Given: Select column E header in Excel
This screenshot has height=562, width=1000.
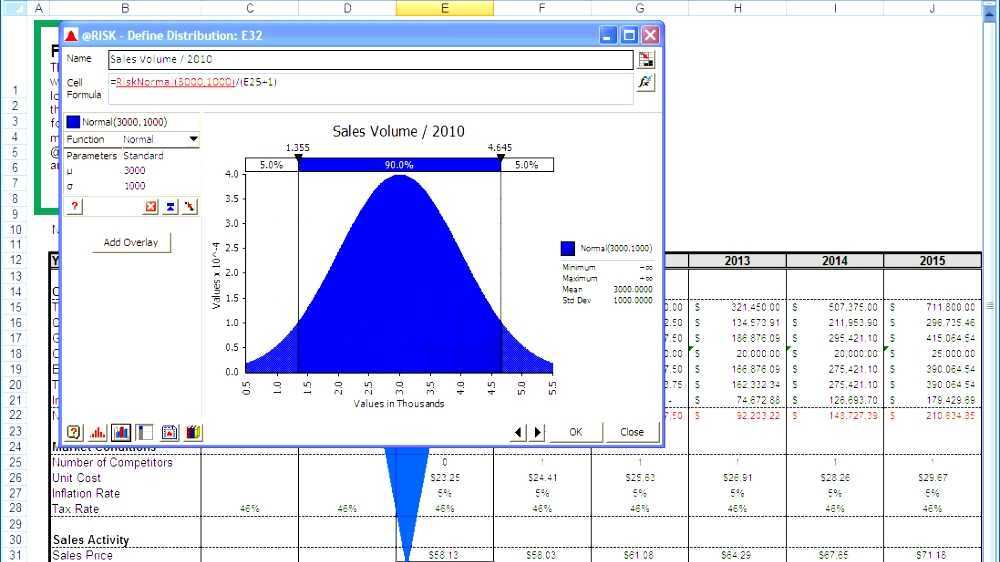Looking at the screenshot, I should click(x=445, y=8).
